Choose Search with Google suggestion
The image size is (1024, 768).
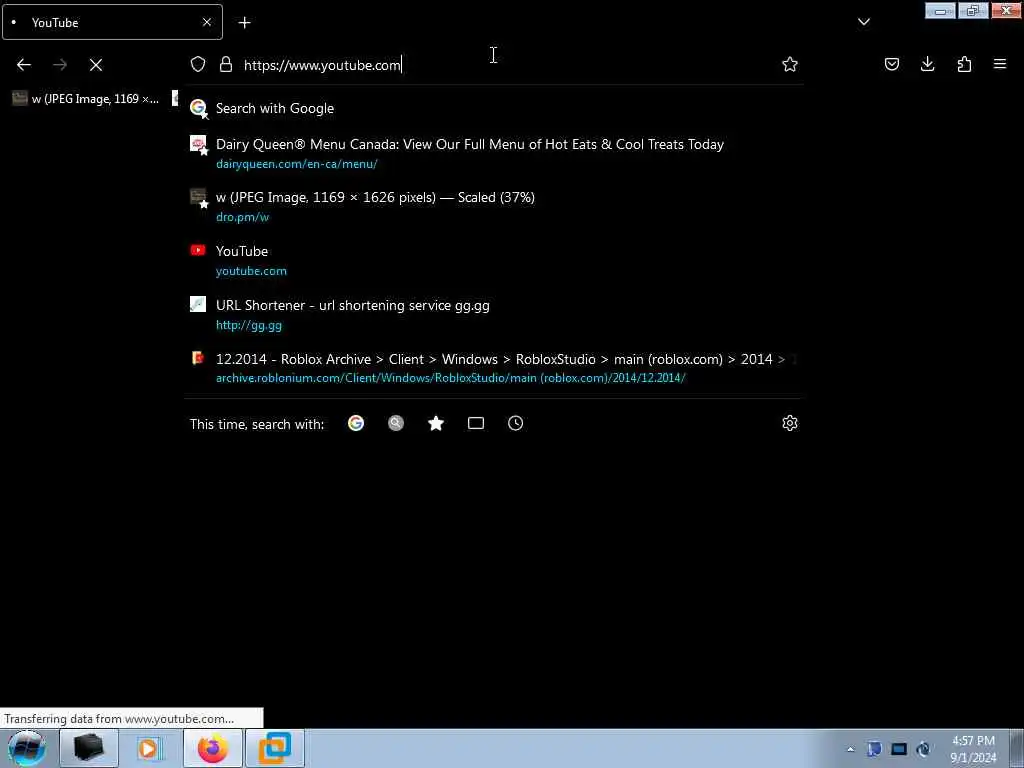493,108
